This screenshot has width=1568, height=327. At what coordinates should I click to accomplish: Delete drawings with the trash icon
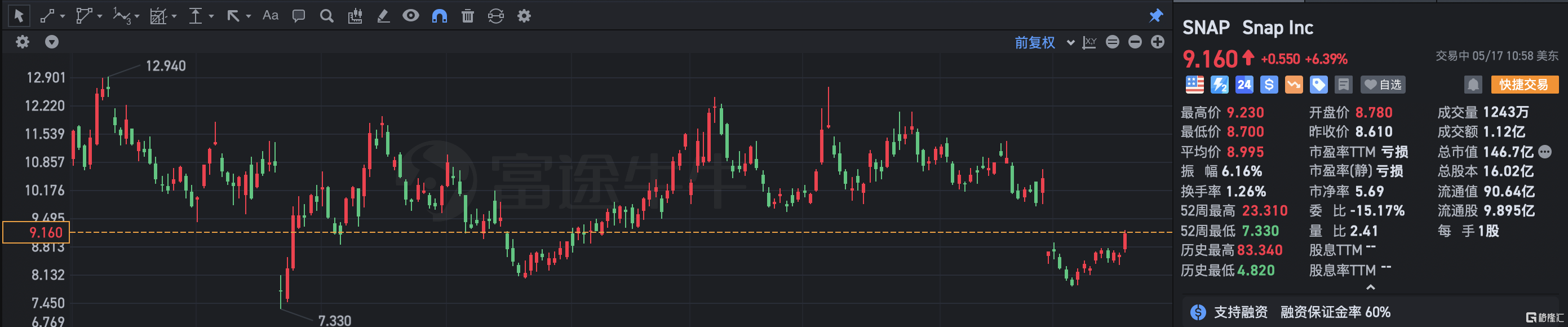[467, 16]
